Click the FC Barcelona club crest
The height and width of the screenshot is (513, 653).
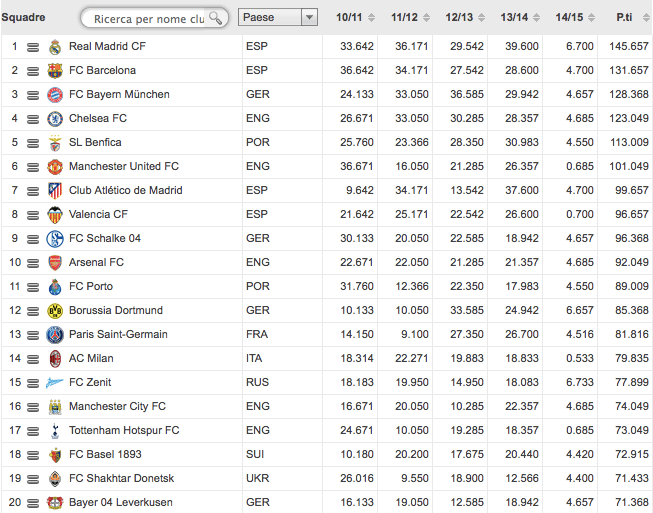(55, 71)
